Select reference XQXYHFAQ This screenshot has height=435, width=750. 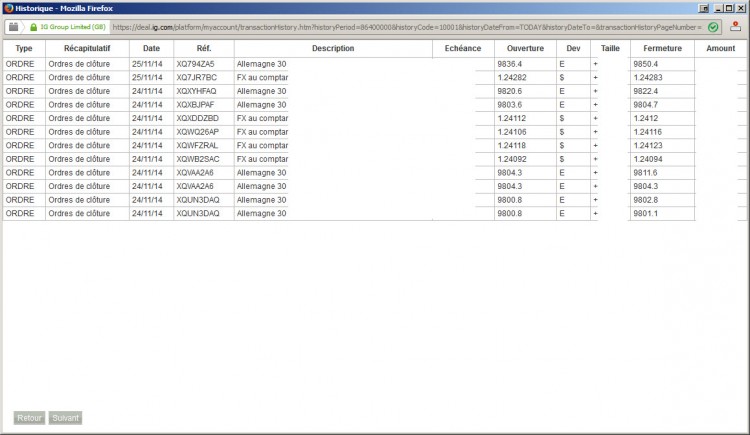point(196,91)
